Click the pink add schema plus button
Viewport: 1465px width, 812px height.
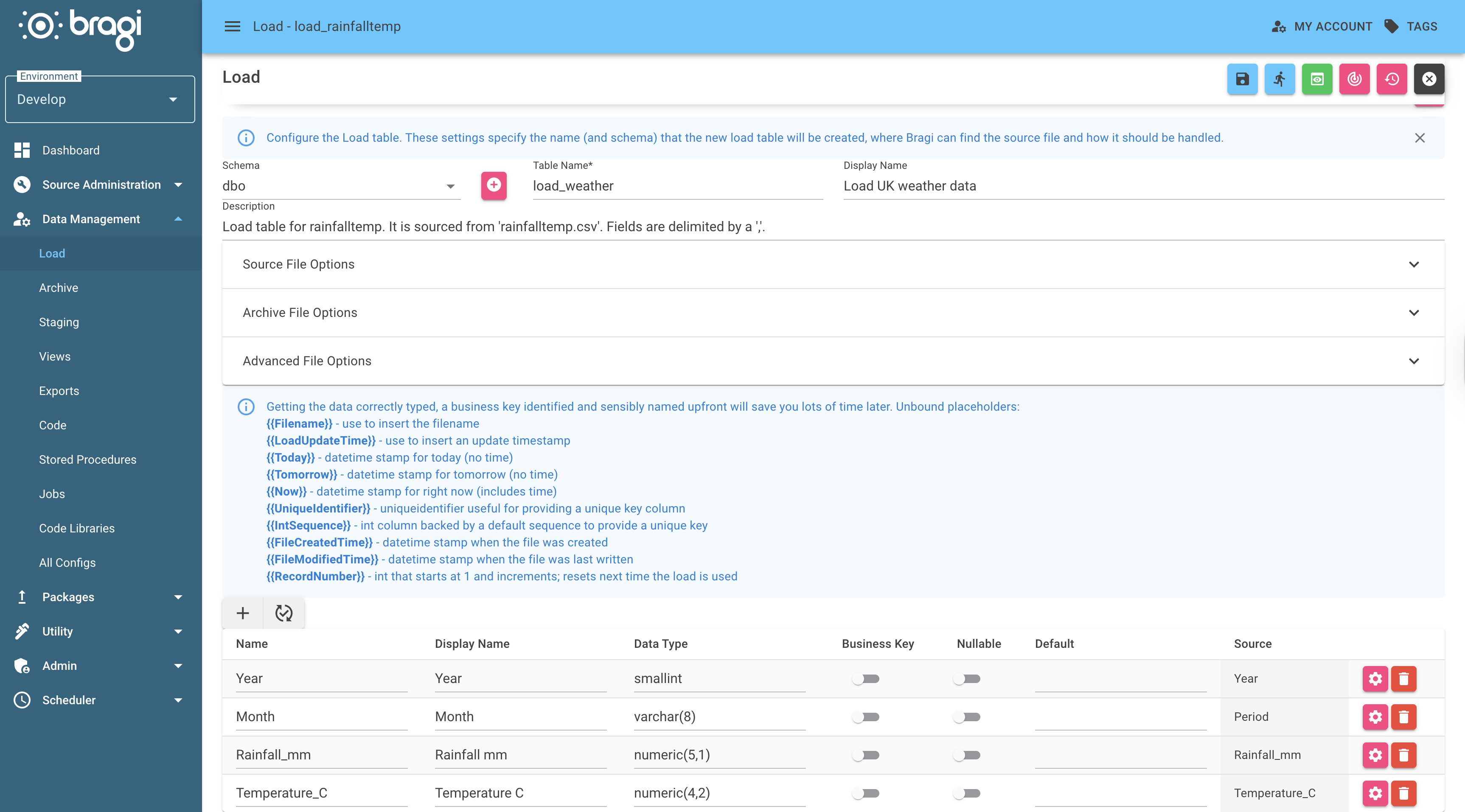pos(494,185)
